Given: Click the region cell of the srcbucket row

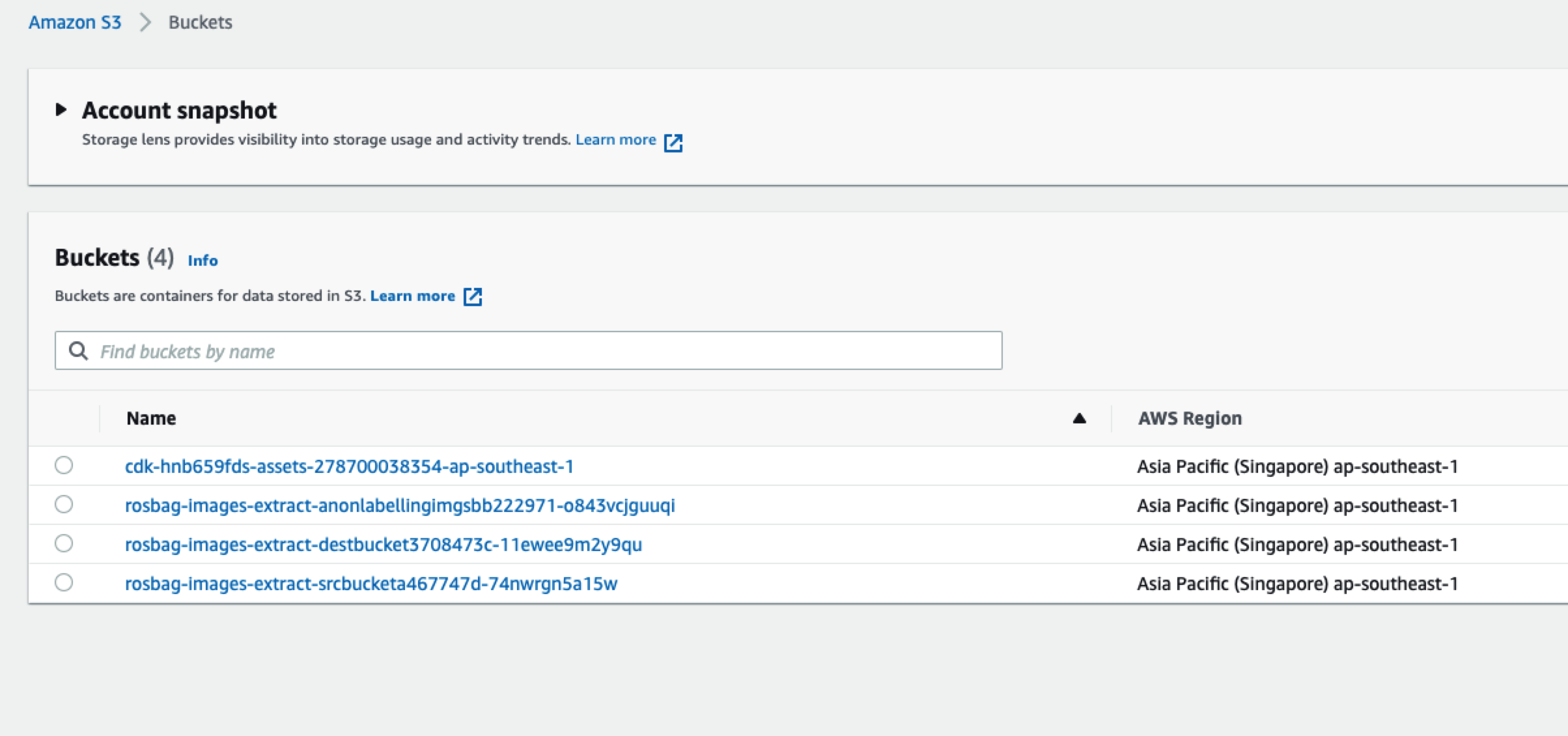Looking at the screenshot, I should point(1297,584).
